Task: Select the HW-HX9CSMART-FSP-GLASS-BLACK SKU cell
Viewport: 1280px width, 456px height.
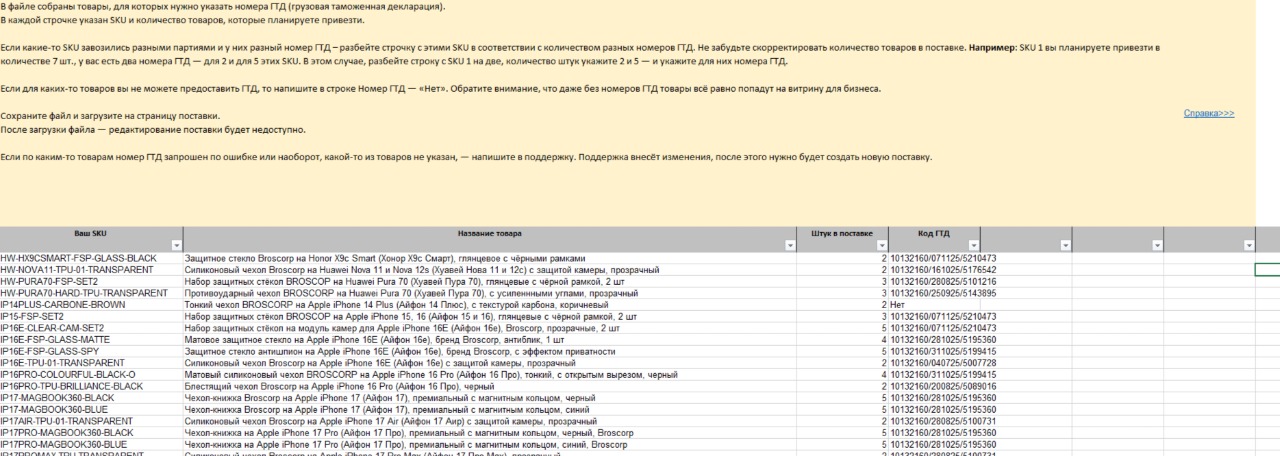Action: 92,258
